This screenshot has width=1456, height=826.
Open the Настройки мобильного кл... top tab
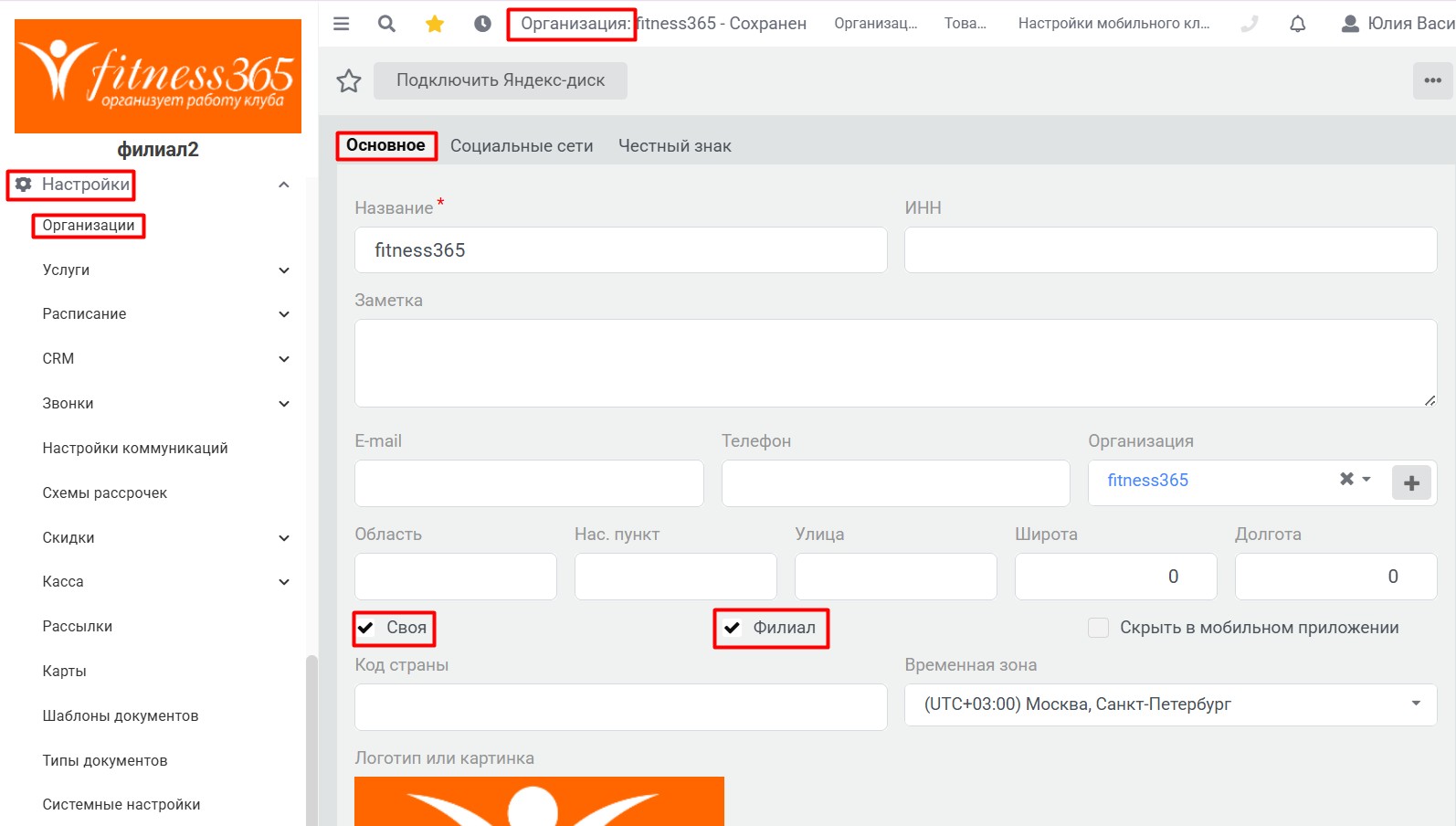click(x=1113, y=24)
